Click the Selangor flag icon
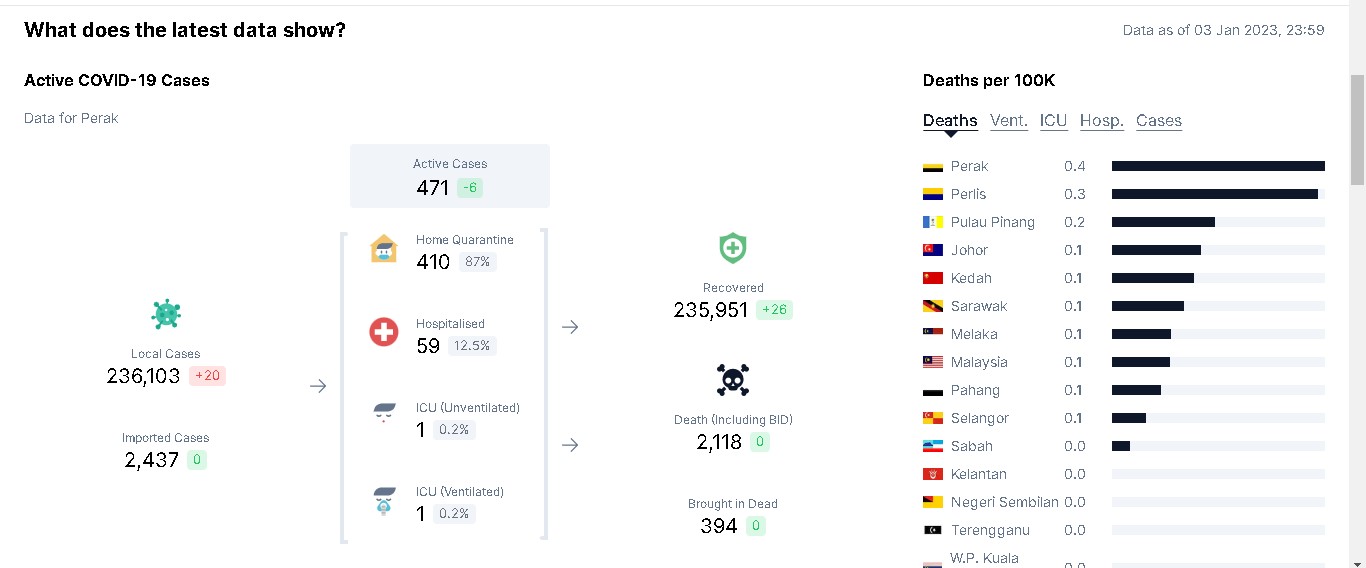 (933, 418)
